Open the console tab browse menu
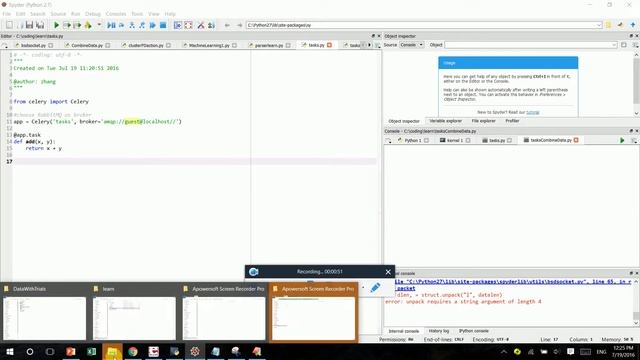 point(388,140)
